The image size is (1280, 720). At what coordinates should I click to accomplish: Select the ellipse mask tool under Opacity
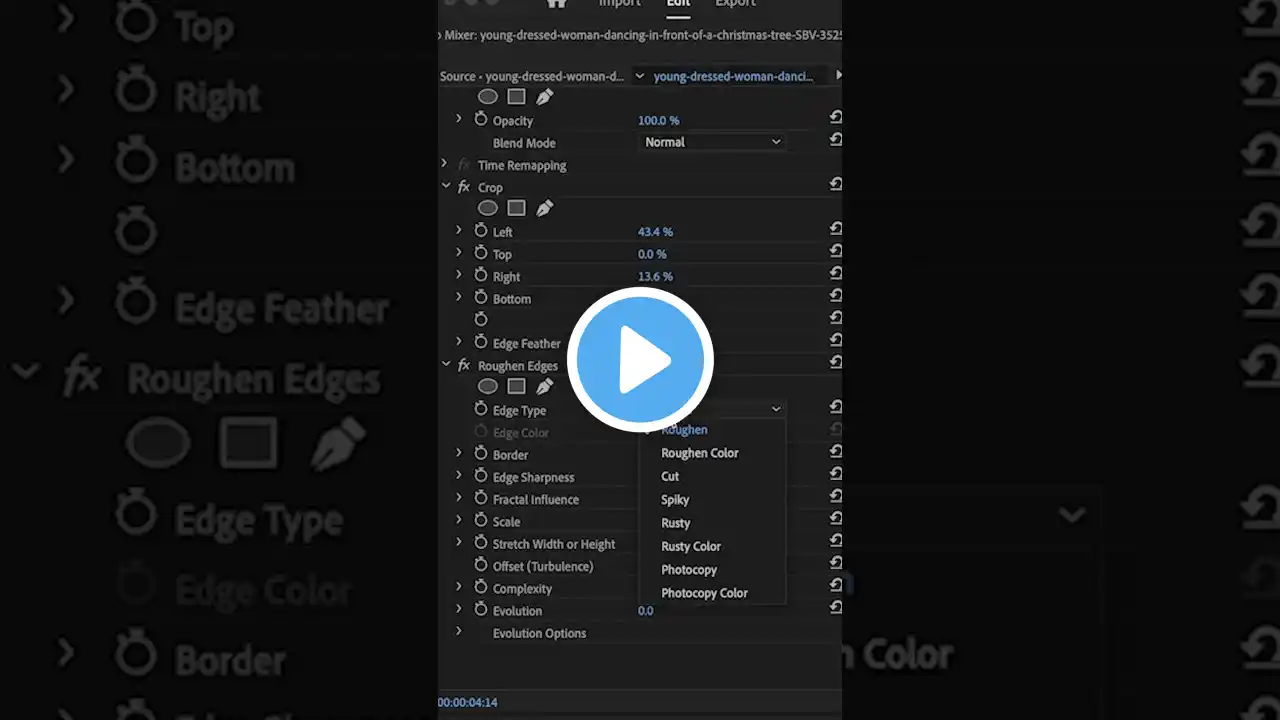coord(488,97)
